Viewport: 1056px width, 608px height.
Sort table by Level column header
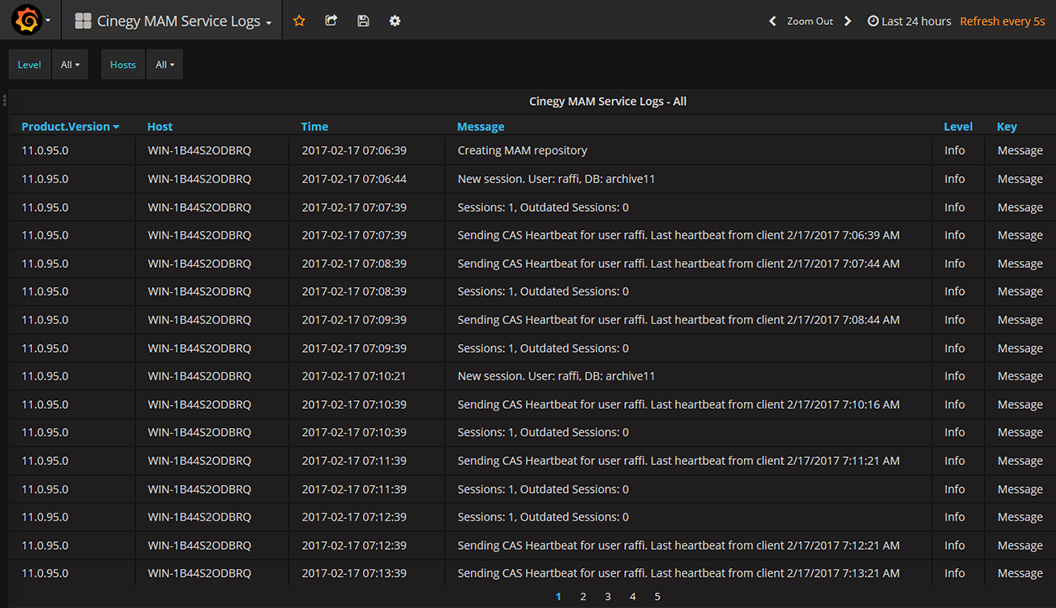tap(958, 127)
